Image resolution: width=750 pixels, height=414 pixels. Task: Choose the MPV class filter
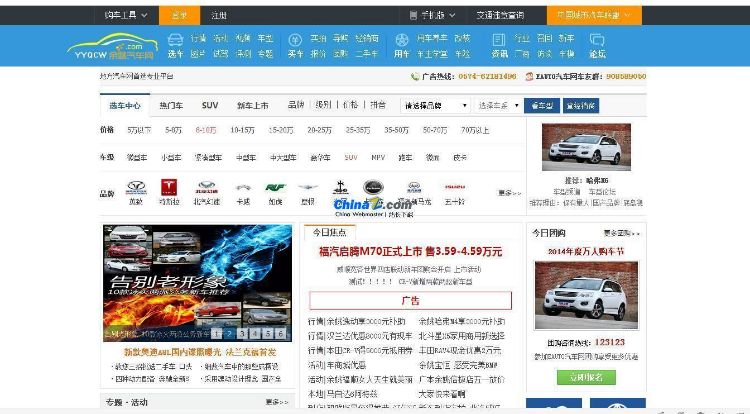[378, 157]
